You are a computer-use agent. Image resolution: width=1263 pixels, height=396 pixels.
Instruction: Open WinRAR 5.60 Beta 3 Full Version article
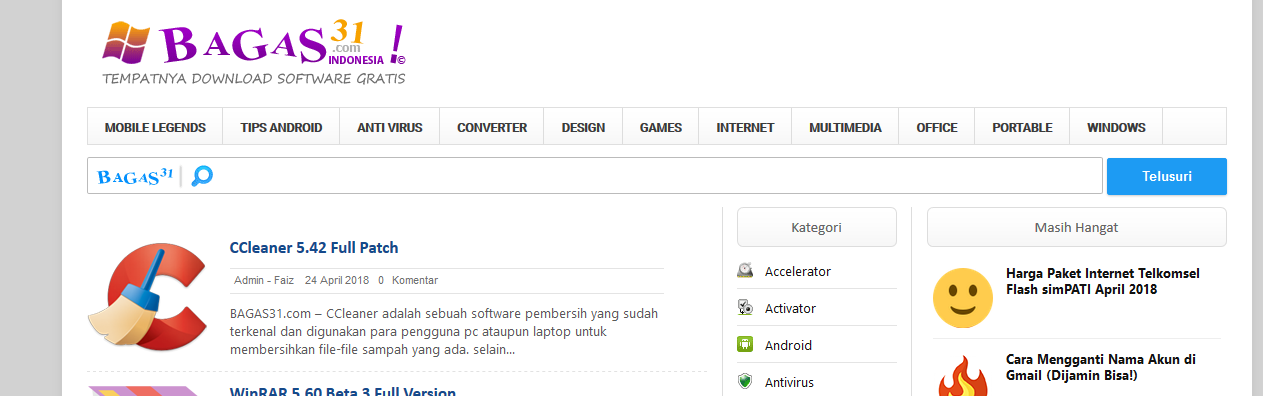point(343,391)
